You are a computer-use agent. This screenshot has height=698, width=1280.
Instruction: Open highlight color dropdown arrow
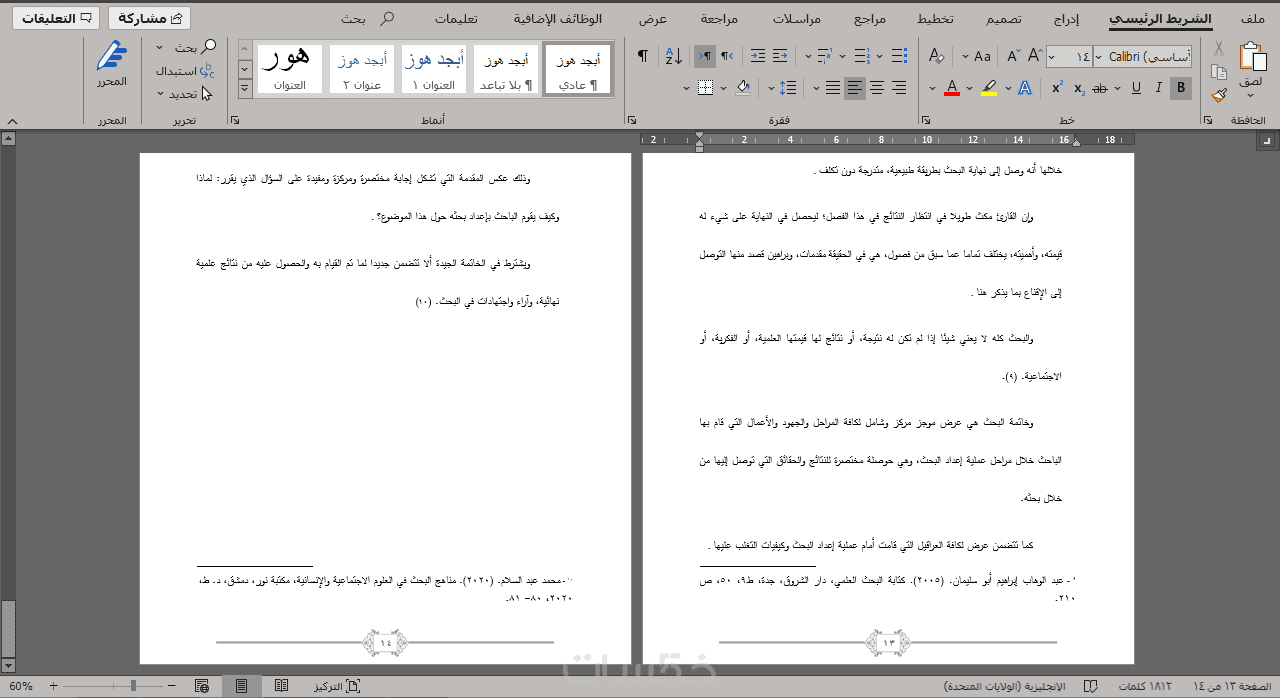point(969,88)
